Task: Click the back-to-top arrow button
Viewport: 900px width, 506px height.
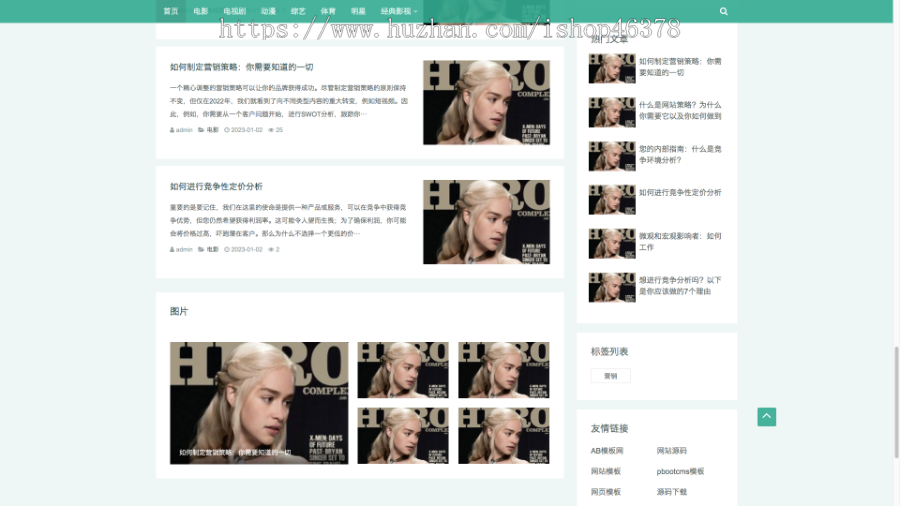Action: click(x=766, y=417)
